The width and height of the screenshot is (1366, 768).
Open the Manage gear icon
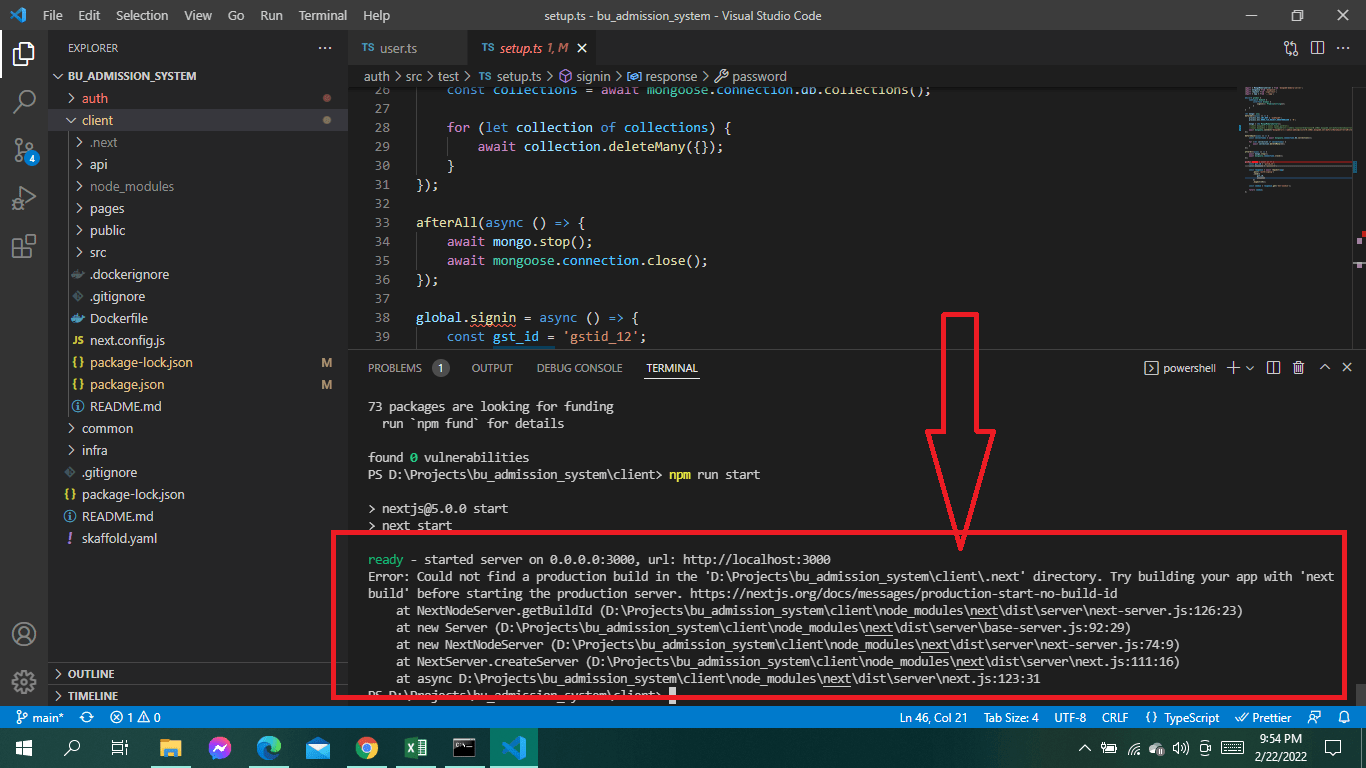pyautogui.click(x=24, y=682)
